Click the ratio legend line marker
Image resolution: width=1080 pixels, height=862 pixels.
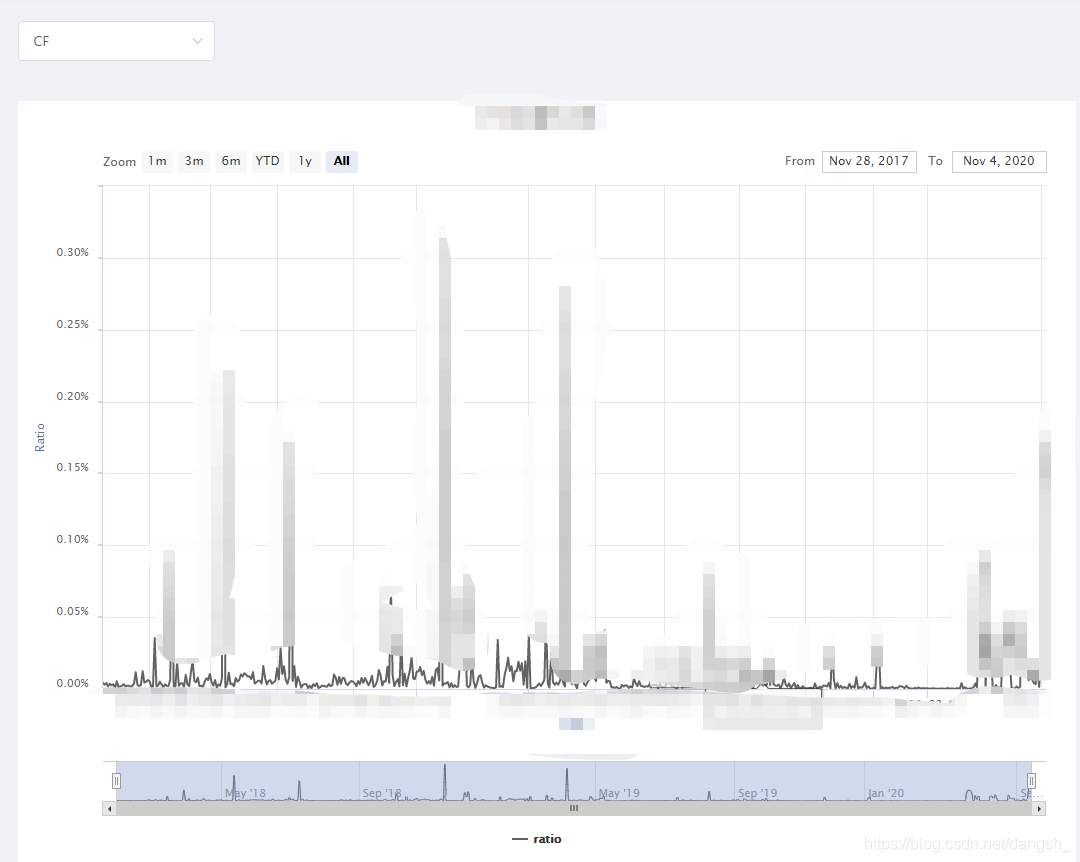coord(519,839)
